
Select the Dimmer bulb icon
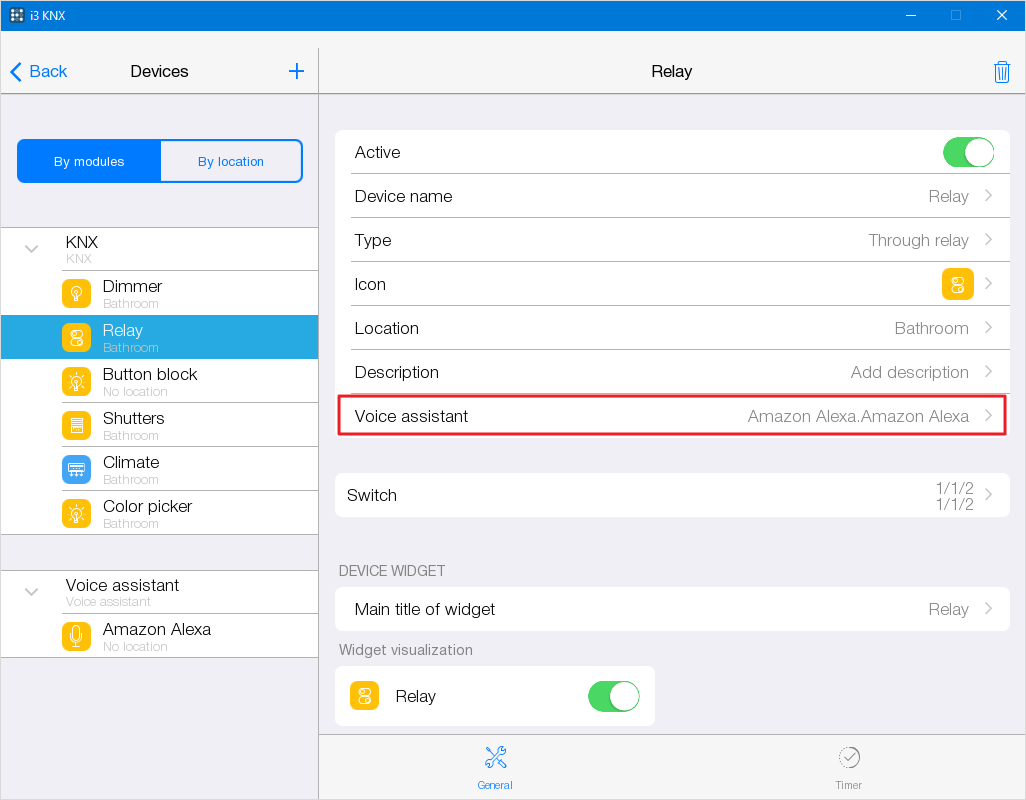(76, 294)
